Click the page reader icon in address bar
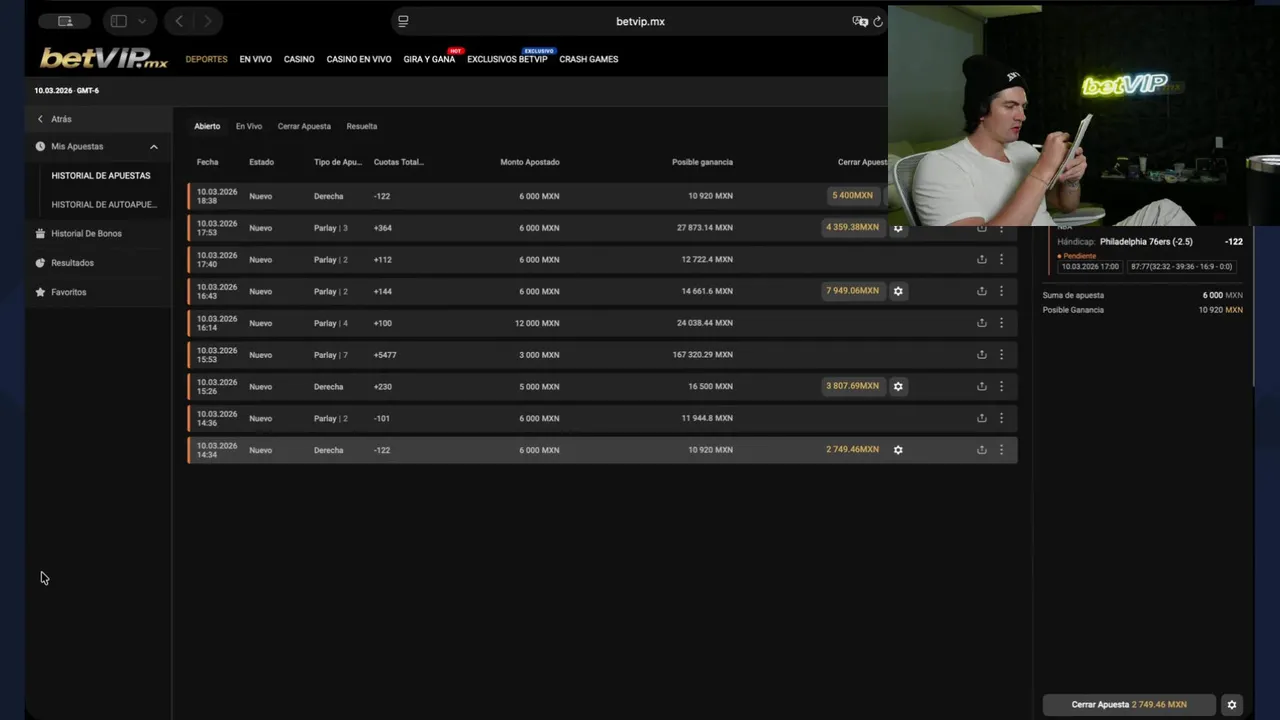The width and height of the screenshot is (1280, 720). tap(403, 21)
